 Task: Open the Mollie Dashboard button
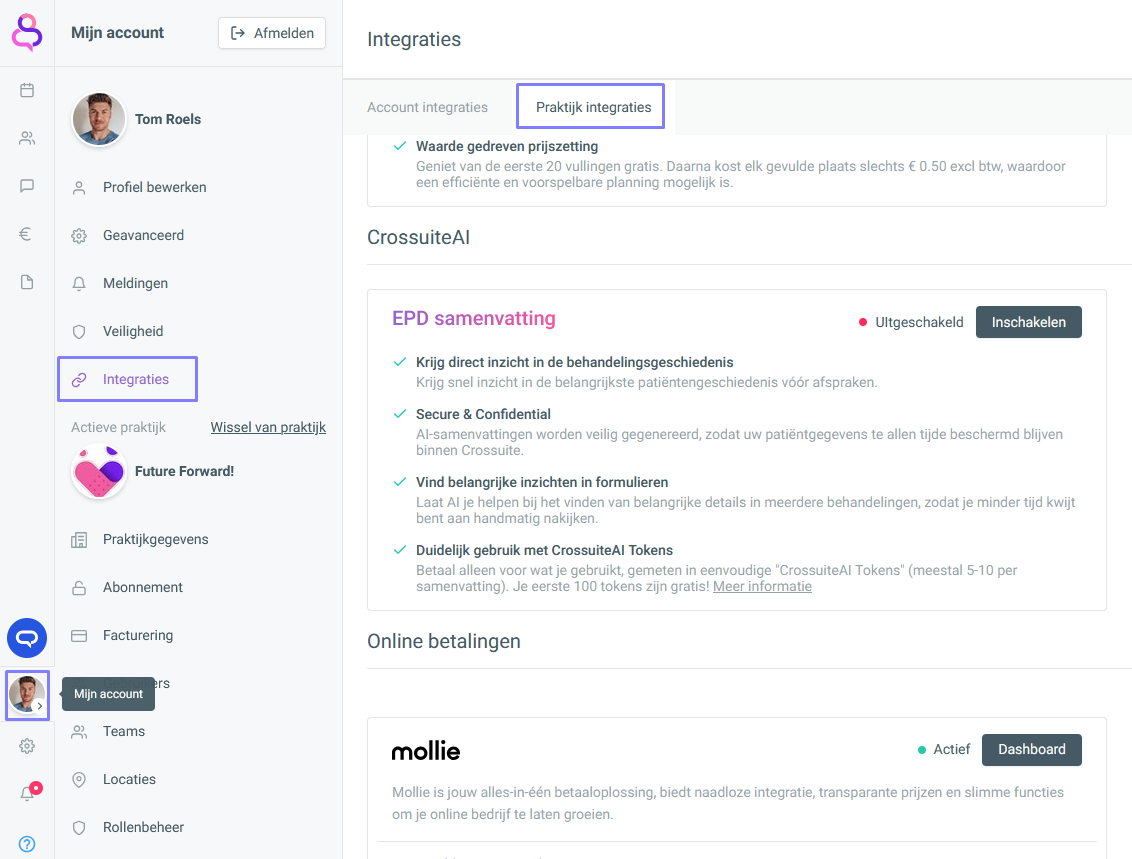click(1031, 749)
